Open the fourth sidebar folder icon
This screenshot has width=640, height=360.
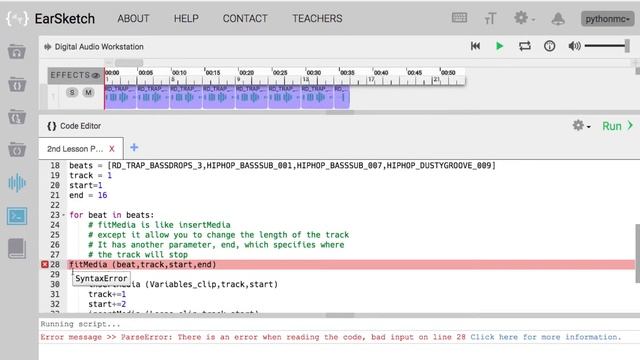17,149
